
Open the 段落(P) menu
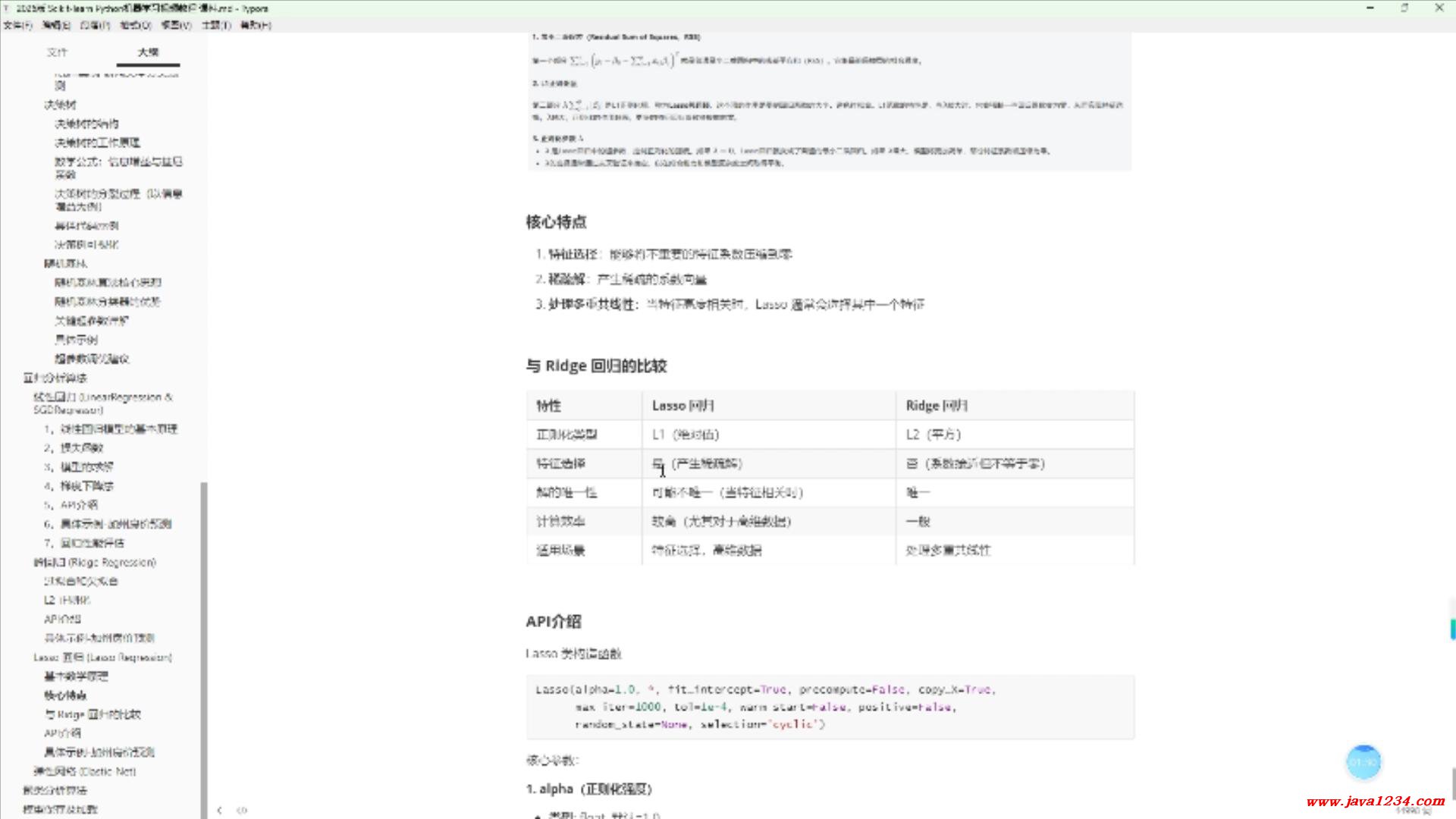tap(95, 25)
